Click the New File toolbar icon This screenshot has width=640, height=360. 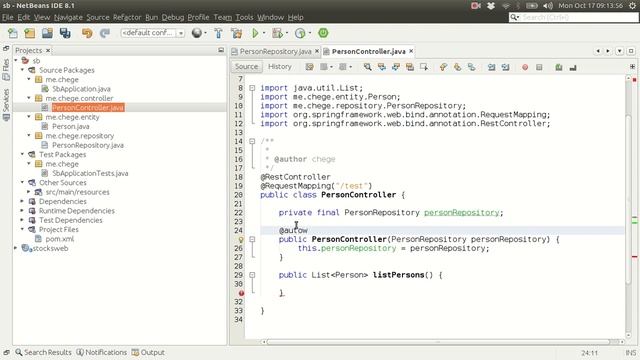coord(13,33)
